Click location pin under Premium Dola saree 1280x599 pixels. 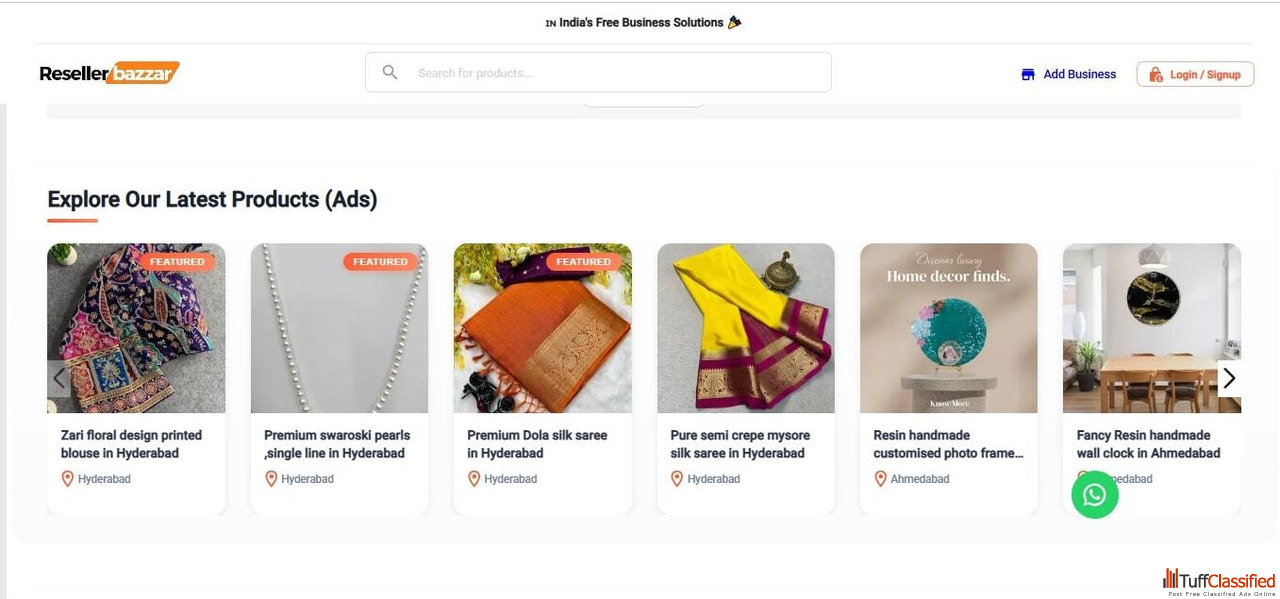474,479
